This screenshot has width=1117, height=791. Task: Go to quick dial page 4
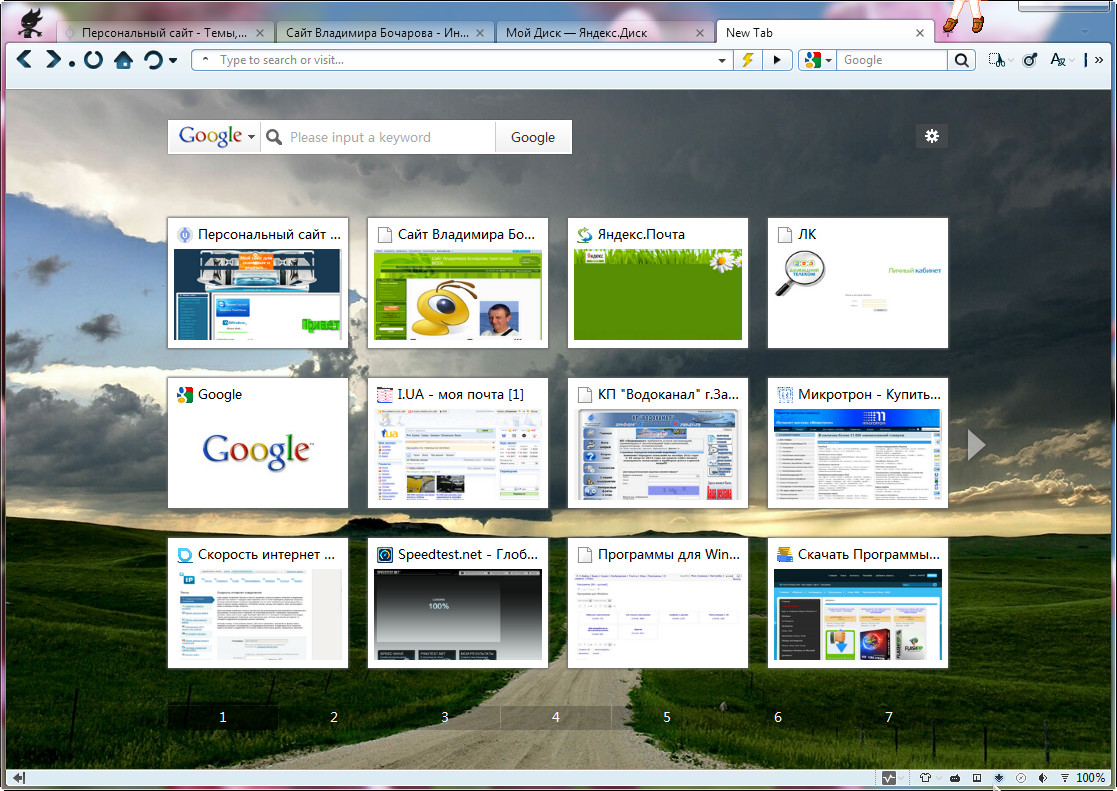pyautogui.click(x=556, y=717)
